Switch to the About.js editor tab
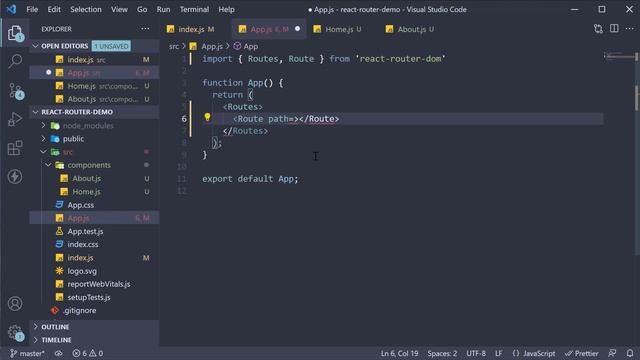 (x=415, y=29)
